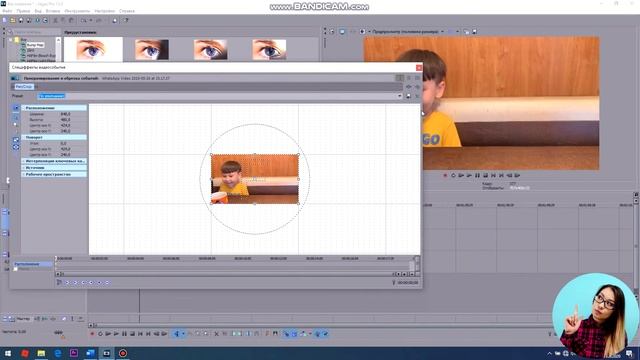Click the Ширина value 848,0
Image resolution: width=640 pixels, height=360 pixels.
point(65,114)
